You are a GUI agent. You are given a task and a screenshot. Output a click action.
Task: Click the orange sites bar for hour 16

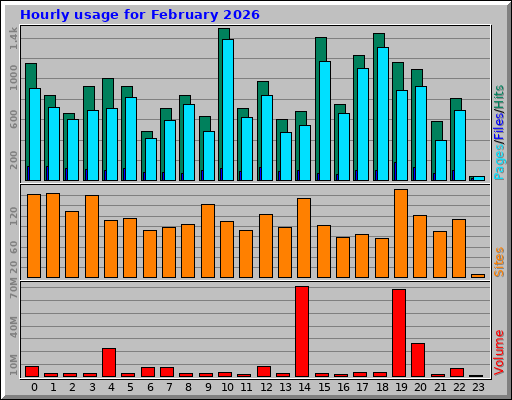(343, 257)
